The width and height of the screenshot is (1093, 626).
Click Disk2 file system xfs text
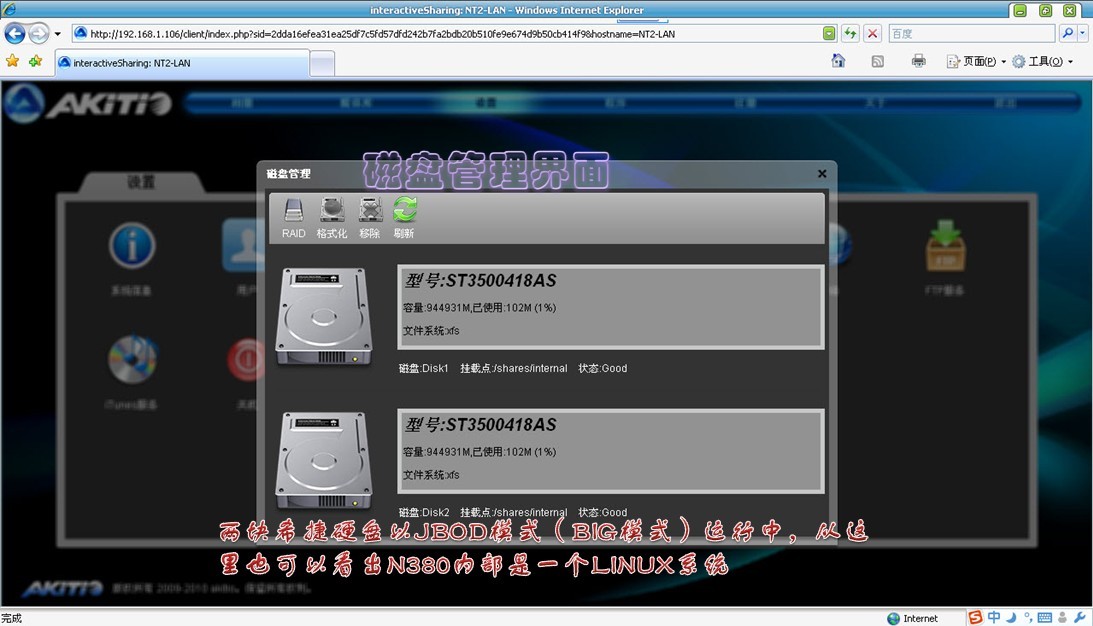point(431,475)
